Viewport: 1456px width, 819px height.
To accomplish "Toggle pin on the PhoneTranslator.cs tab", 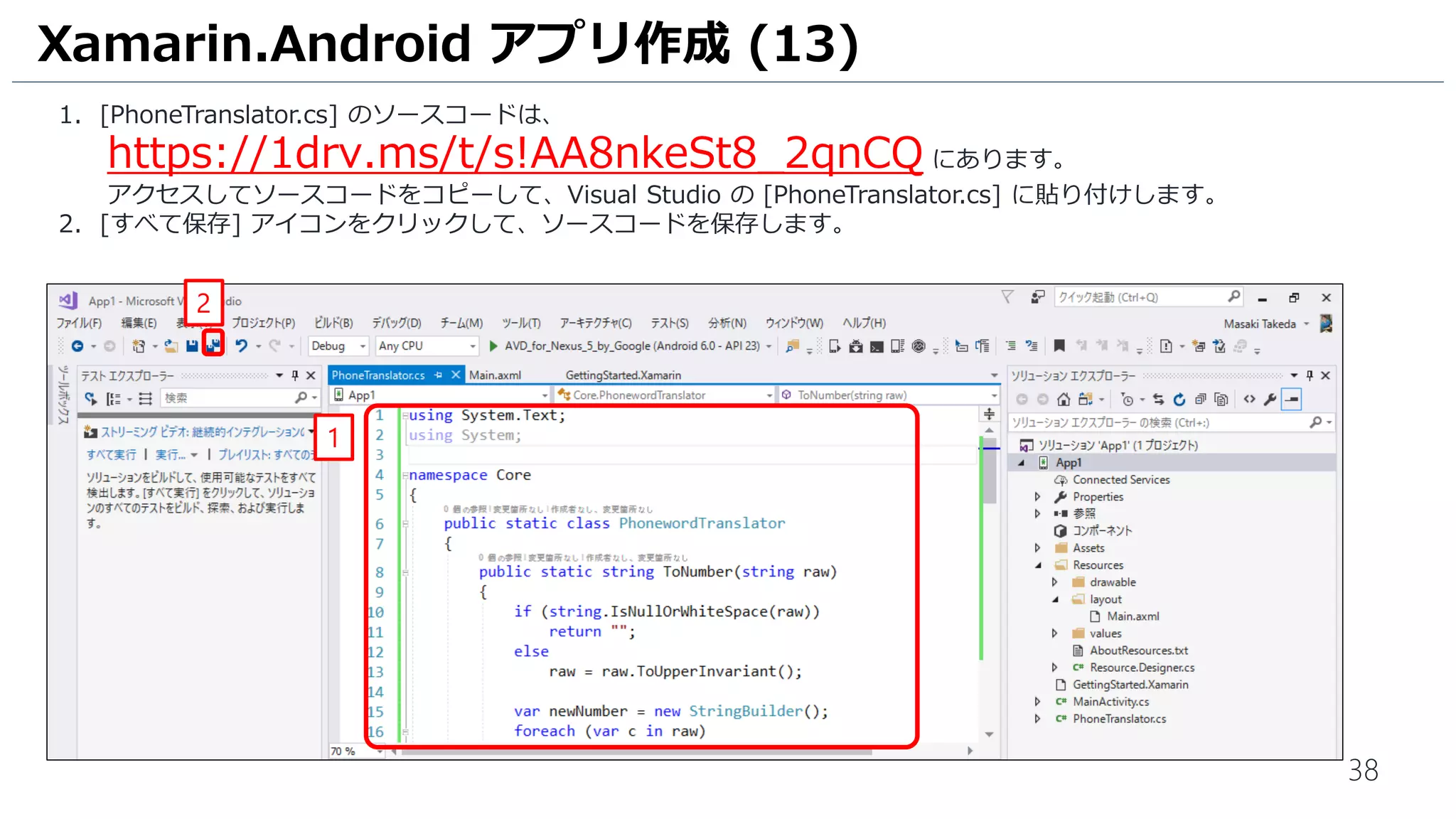I will click(x=438, y=375).
